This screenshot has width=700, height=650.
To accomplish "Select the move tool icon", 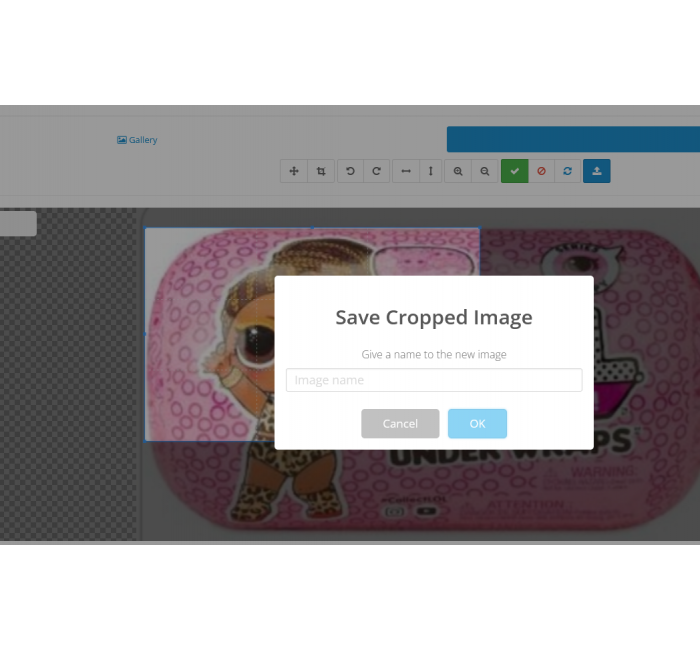I will click(294, 171).
